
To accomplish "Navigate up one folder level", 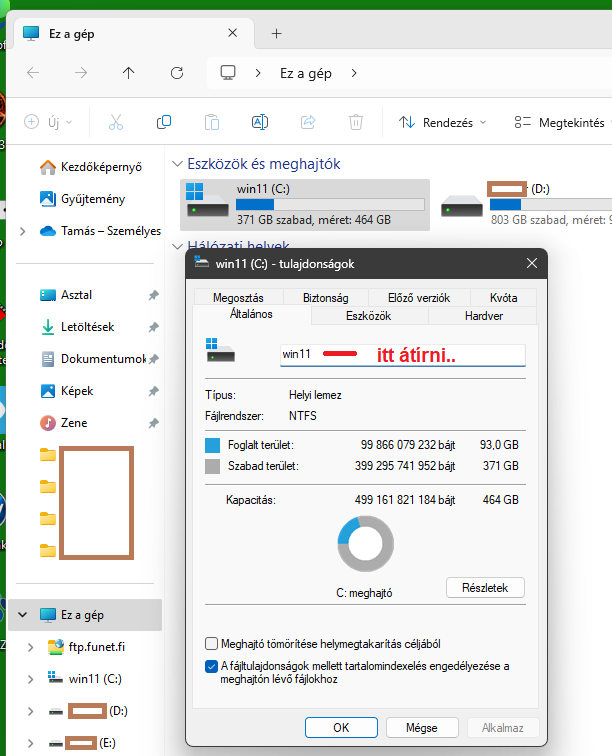I will pyautogui.click(x=128, y=73).
